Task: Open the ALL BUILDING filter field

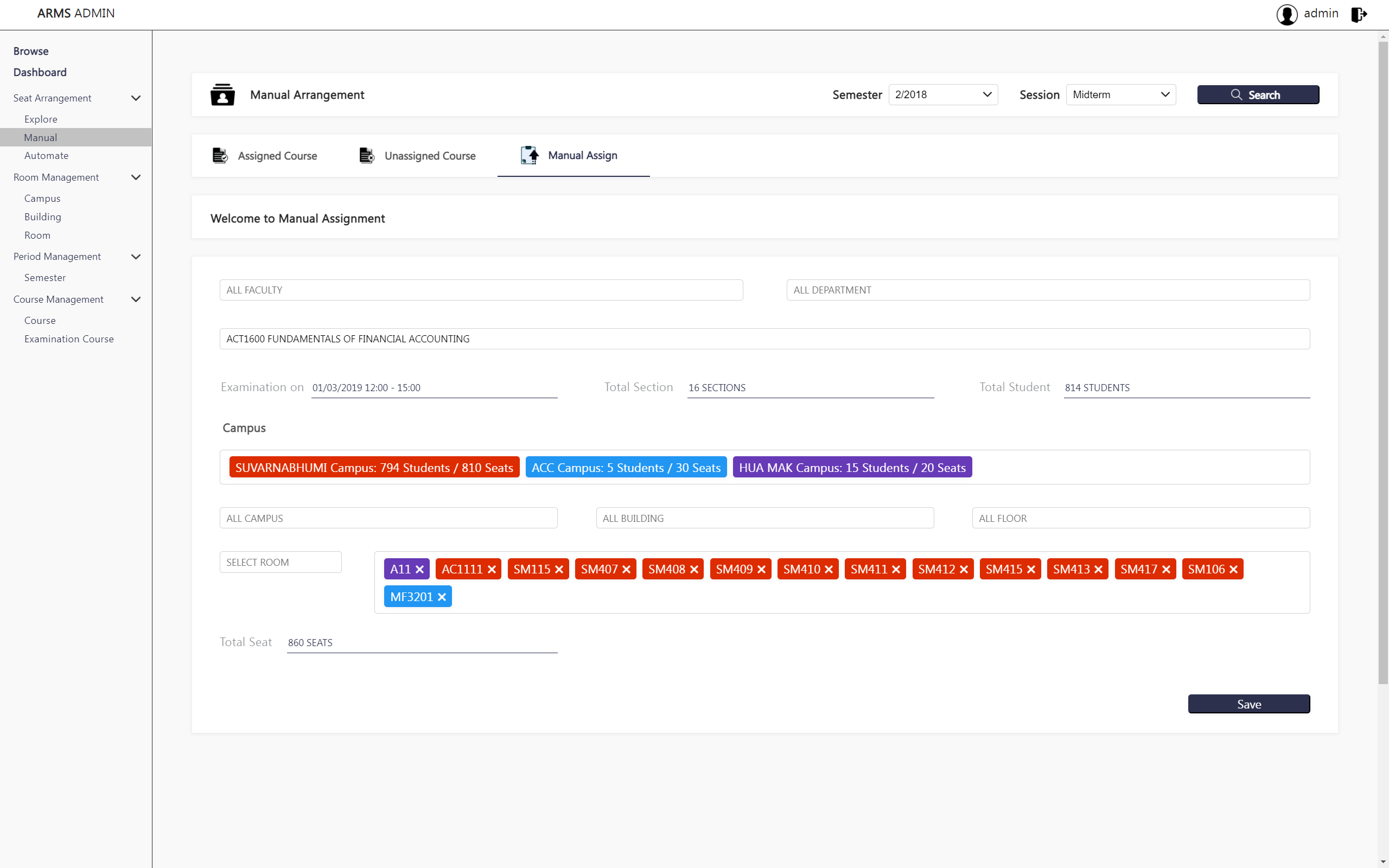Action: point(764,518)
